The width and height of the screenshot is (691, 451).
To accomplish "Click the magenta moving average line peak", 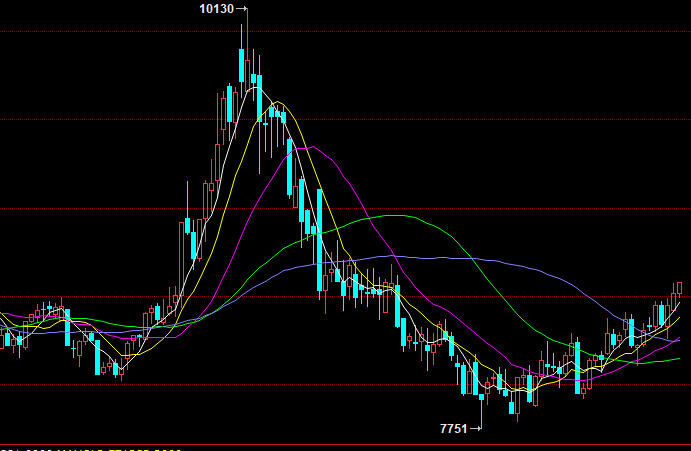I will pyautogui.click(x=314, y=147).
